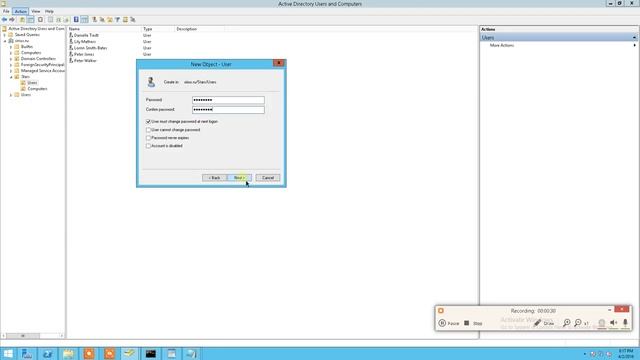This screenshot has height=360, width=640.
Task: Select the Lily user row in list
Action: (85, 42)
